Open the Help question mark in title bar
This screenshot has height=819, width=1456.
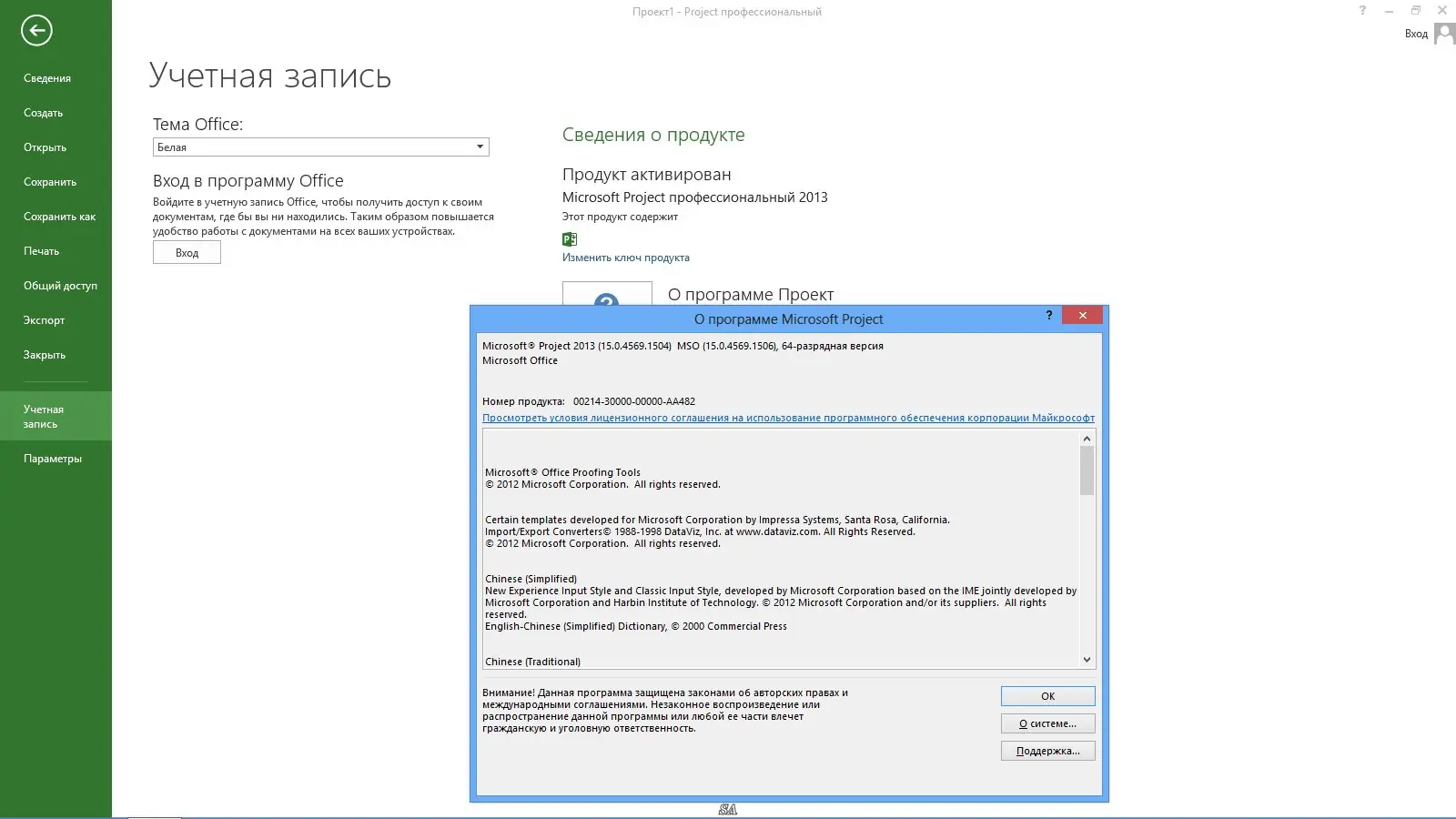pyautogui.click(x=1362, y=11)
